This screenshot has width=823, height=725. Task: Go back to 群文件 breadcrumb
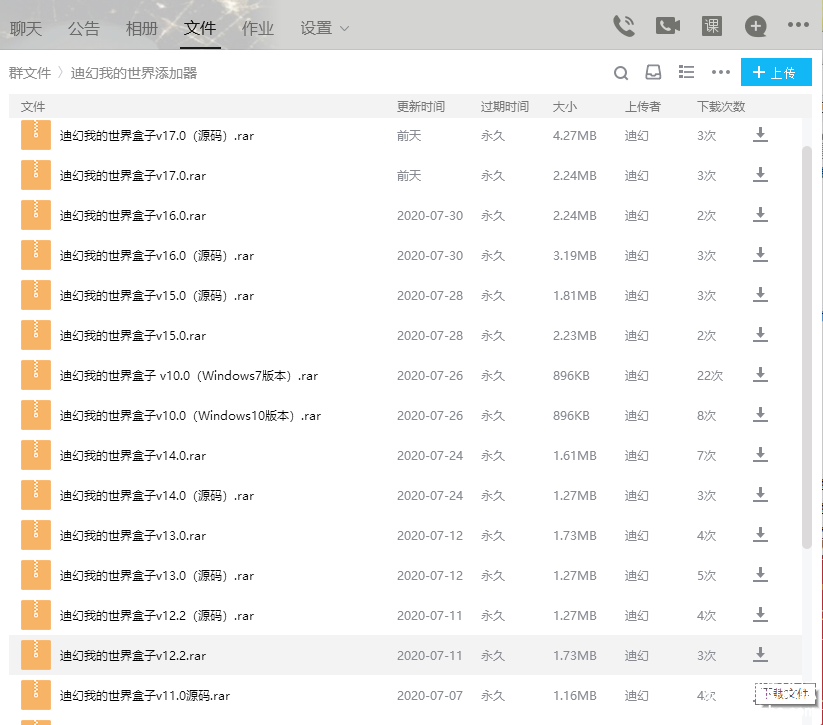click(30, 73)
